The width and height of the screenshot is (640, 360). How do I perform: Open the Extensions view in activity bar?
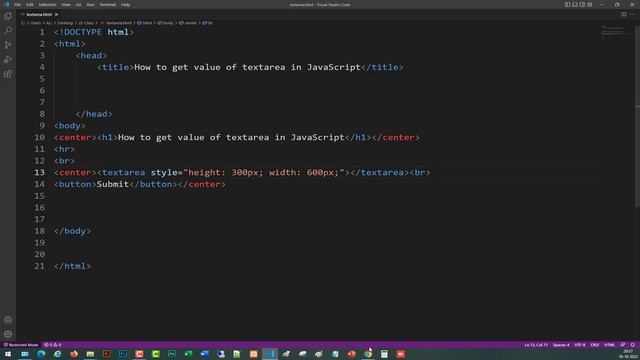[8, 74]
